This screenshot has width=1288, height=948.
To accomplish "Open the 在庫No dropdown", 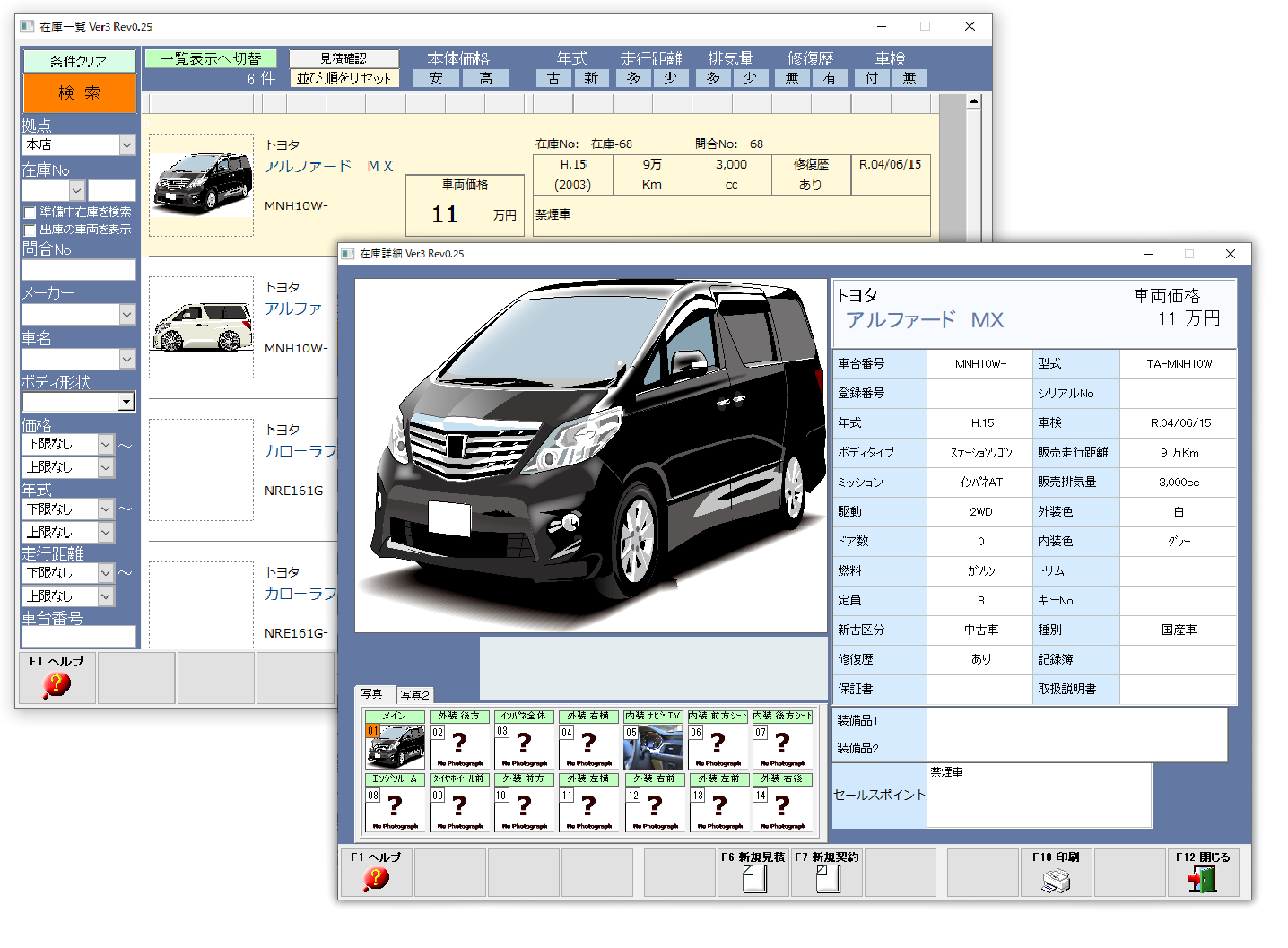I will point(76,190).
